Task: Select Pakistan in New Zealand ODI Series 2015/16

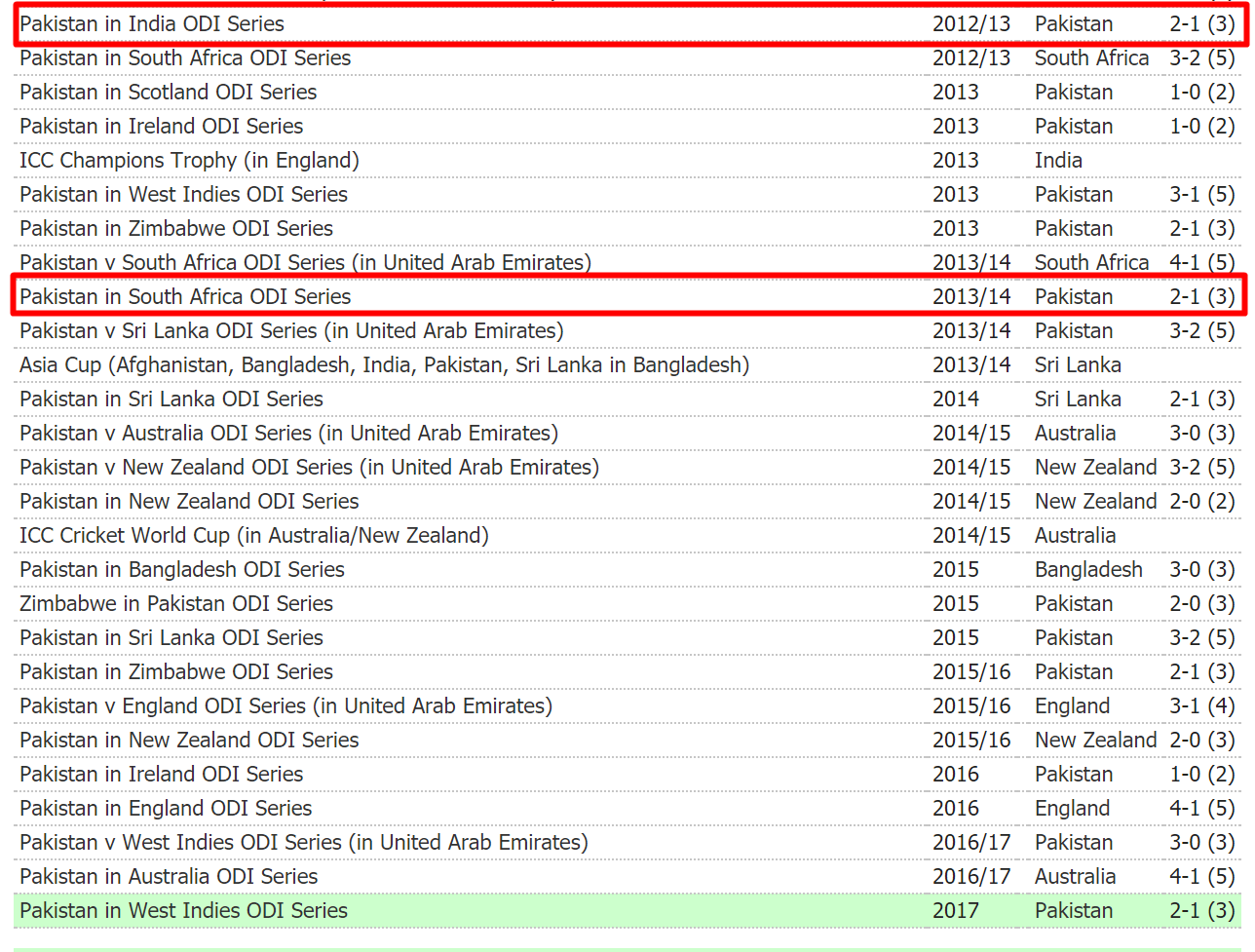Action: (189, 740)
